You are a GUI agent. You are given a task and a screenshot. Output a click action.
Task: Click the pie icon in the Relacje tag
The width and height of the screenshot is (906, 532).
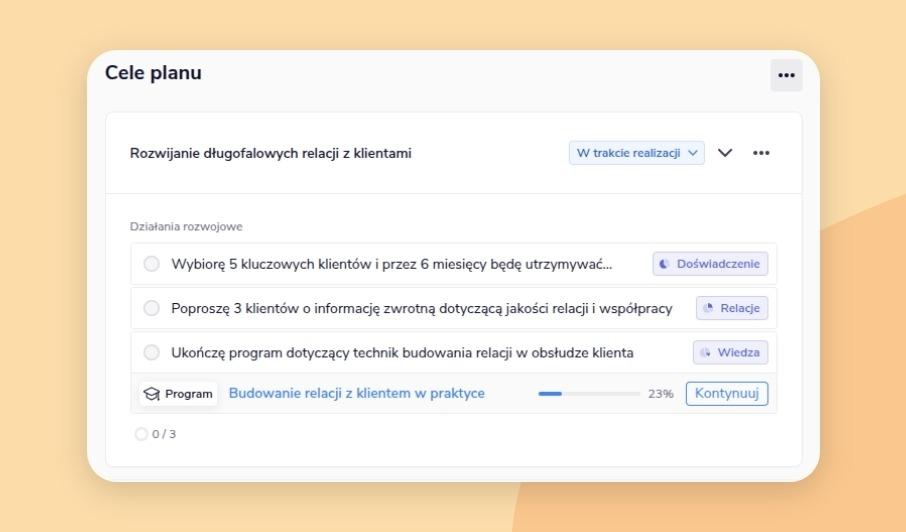(708, 308)
